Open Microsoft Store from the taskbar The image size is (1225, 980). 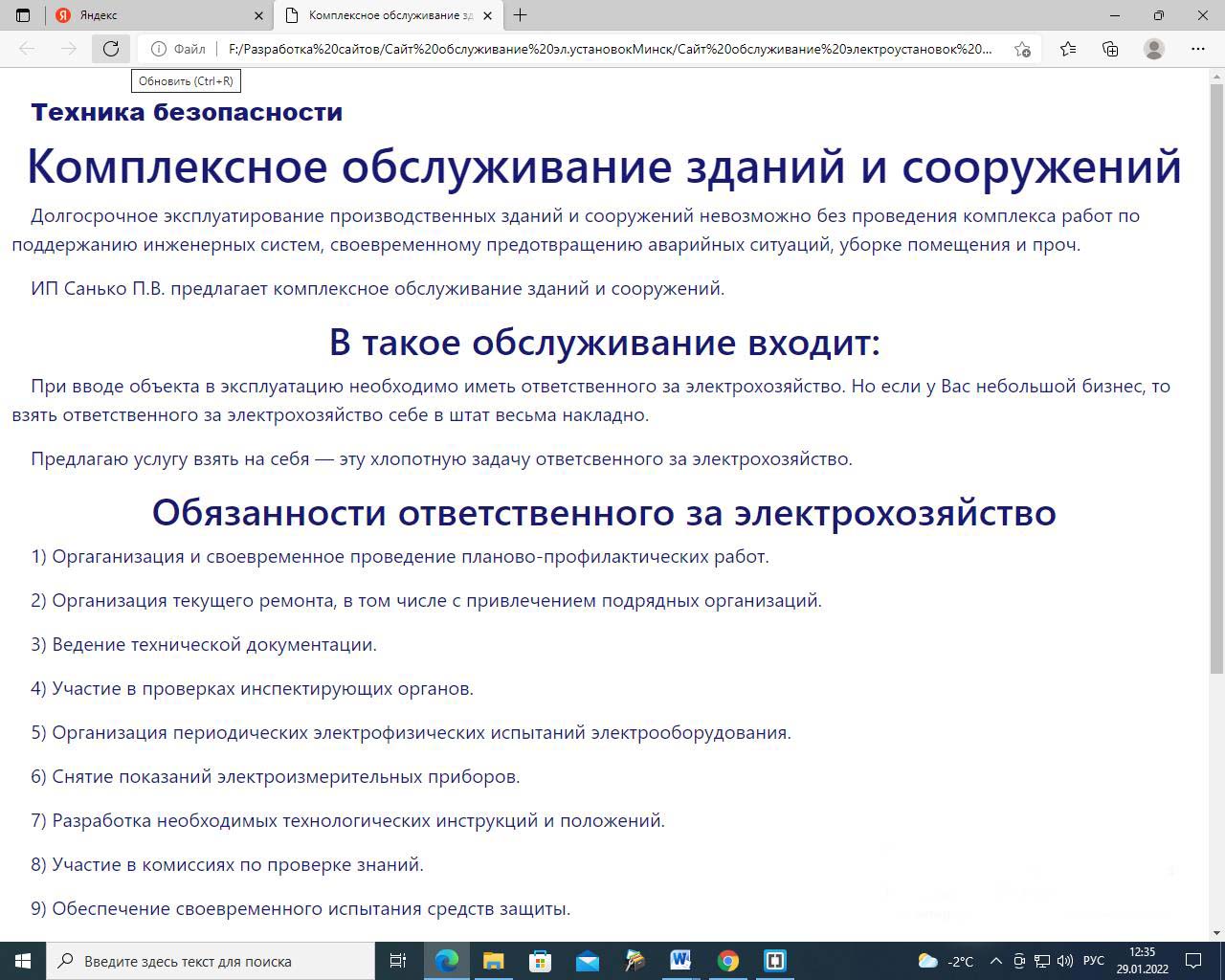pos(540,960)
